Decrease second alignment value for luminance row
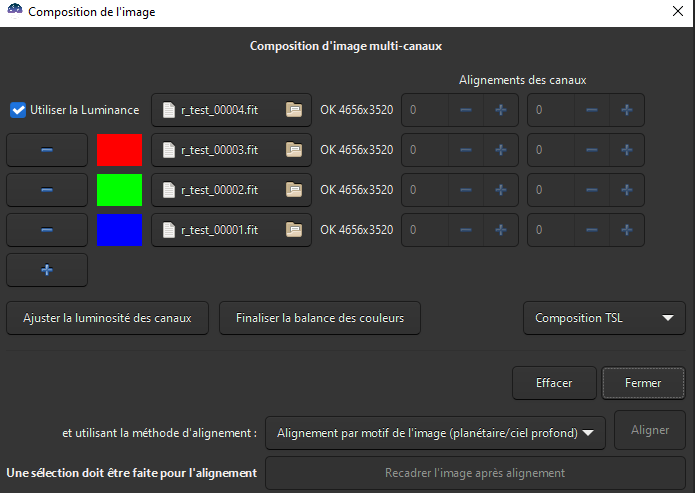The image size is (695, 493). pos(592,110)
